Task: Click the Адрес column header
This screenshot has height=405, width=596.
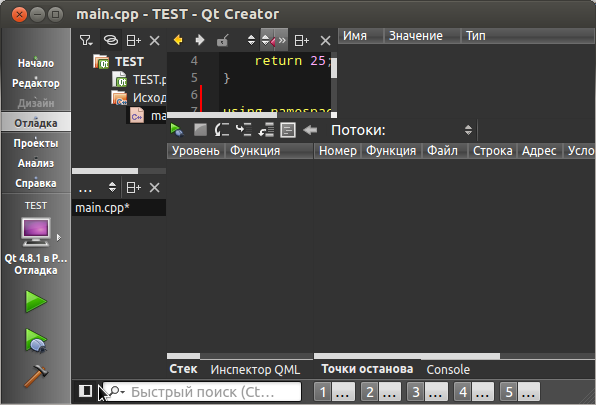Action: pos(539,151)
